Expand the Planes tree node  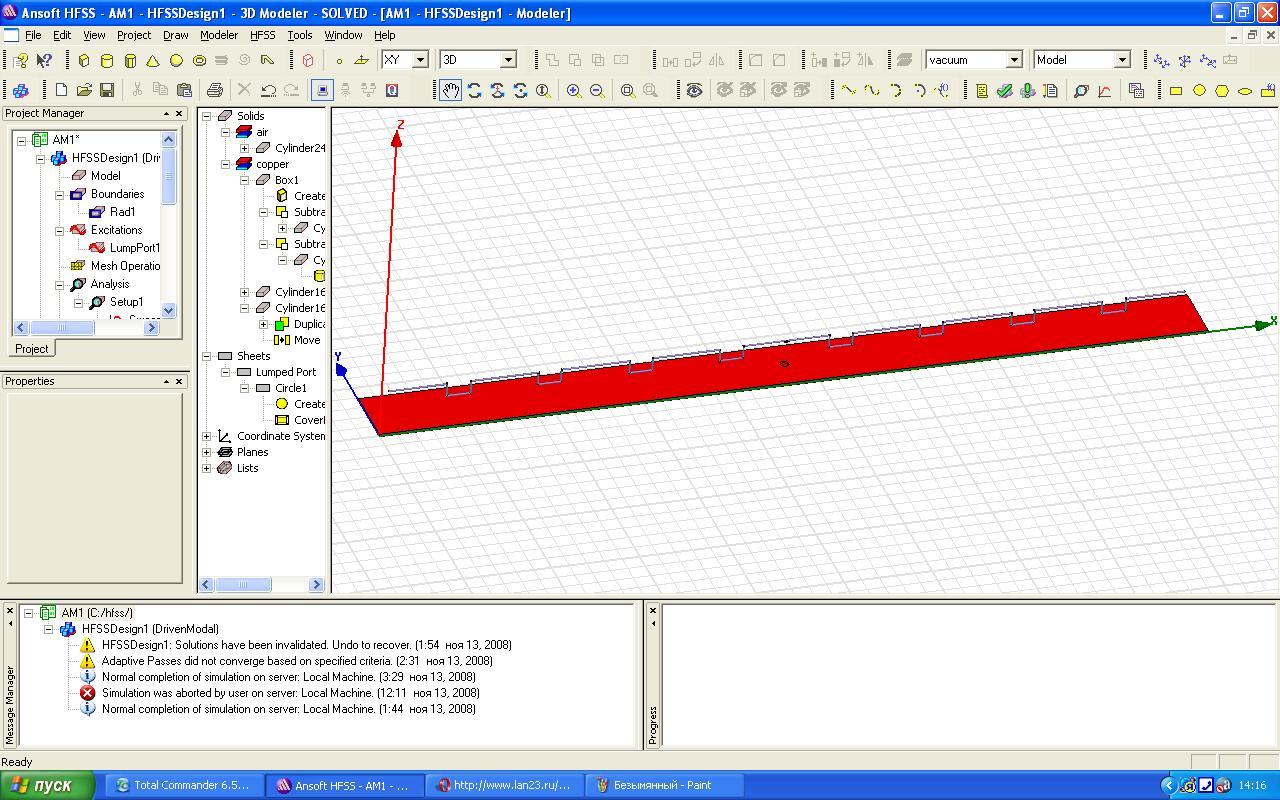[x=207, y=452]
